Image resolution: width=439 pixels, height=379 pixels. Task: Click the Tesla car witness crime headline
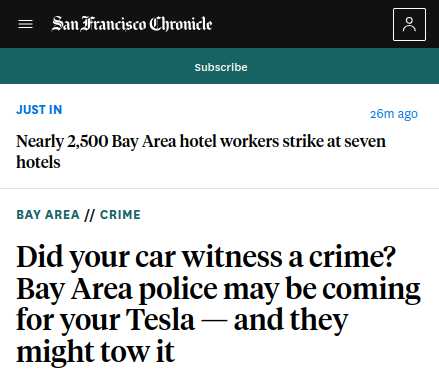click(218, 304)
